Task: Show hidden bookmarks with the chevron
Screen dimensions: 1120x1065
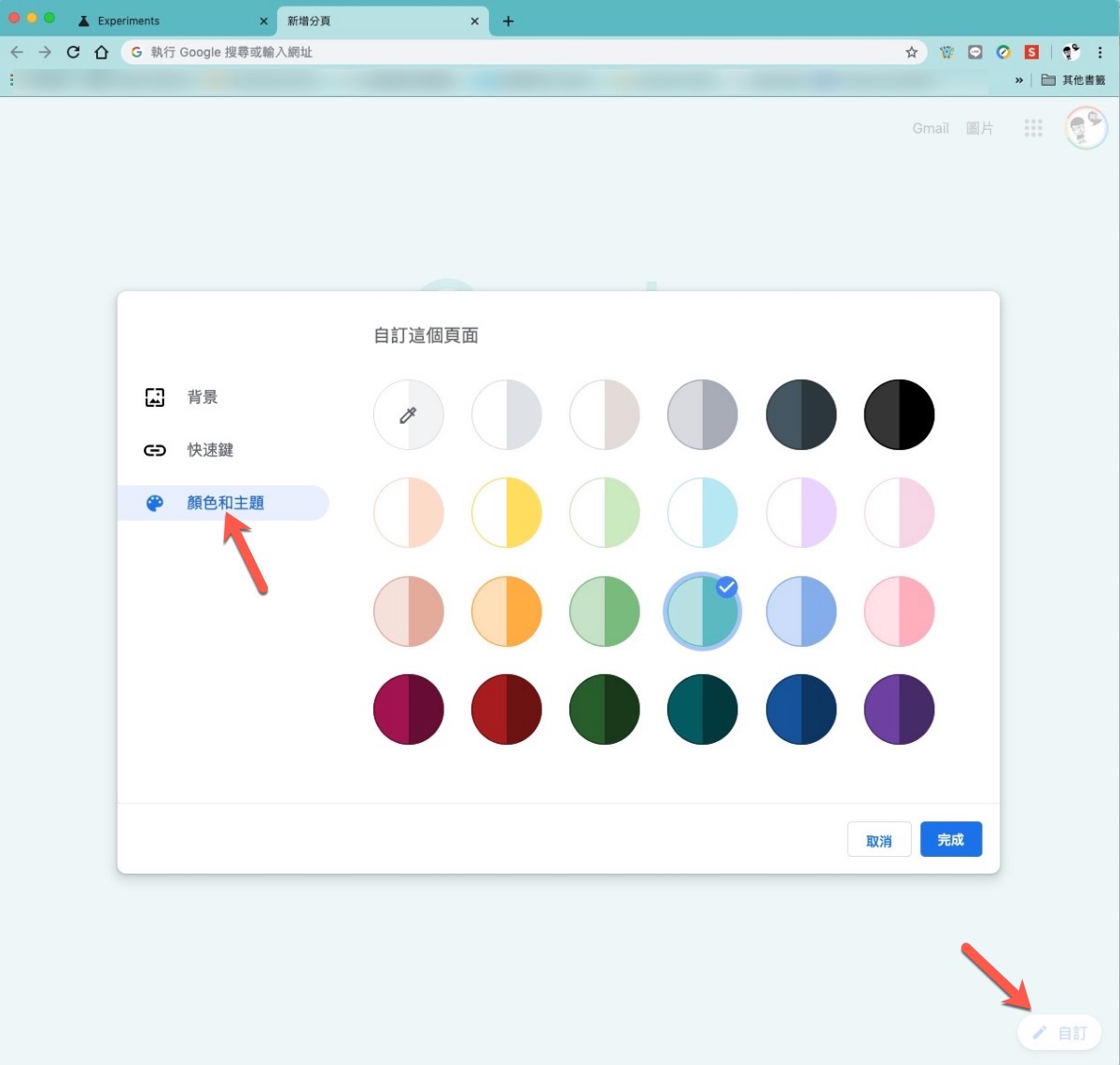Action: coord(1019,80)
